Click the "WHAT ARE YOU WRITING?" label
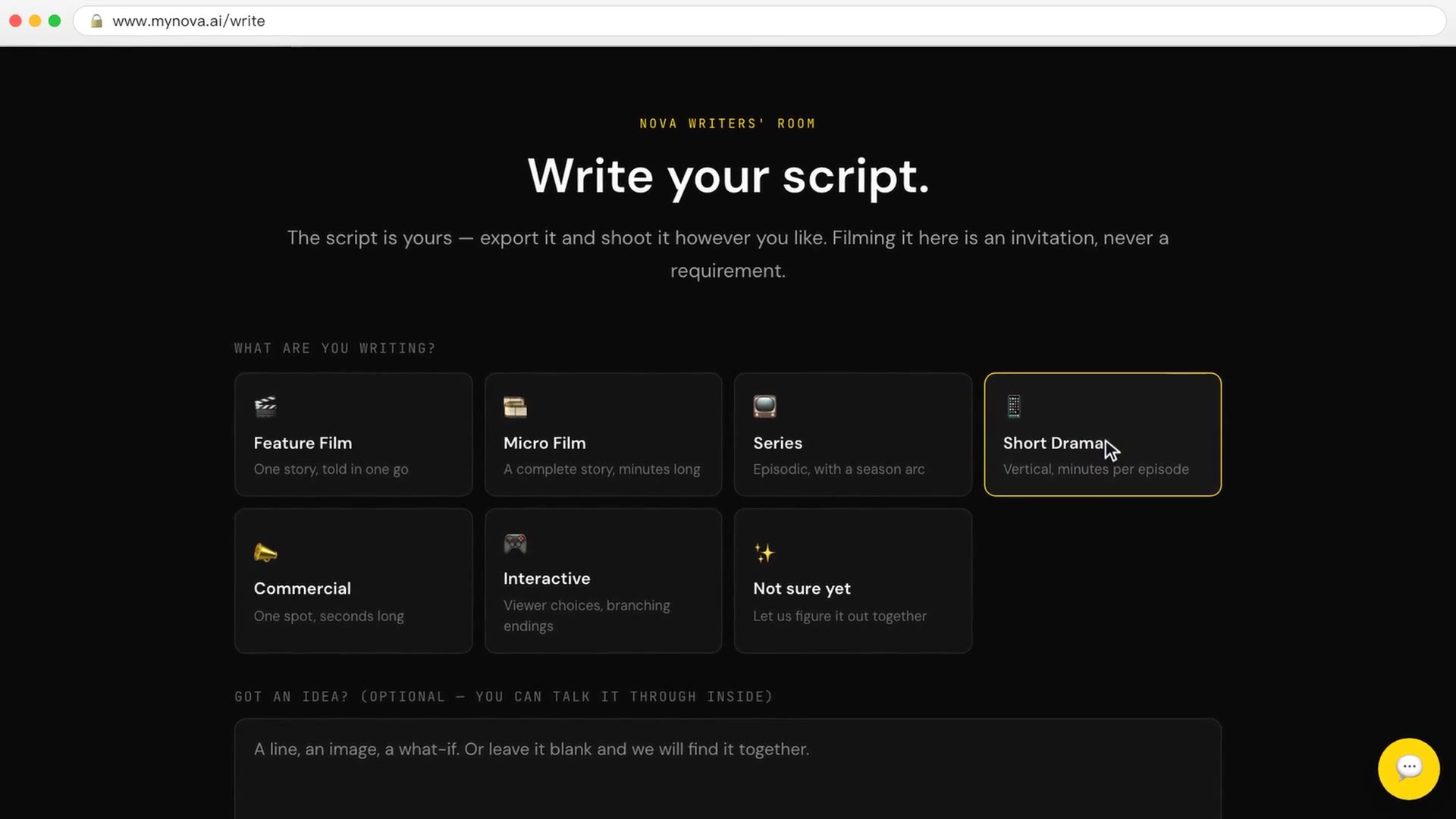The height and width of the screenshot is (819, 1456). click(x=334, y=348)
